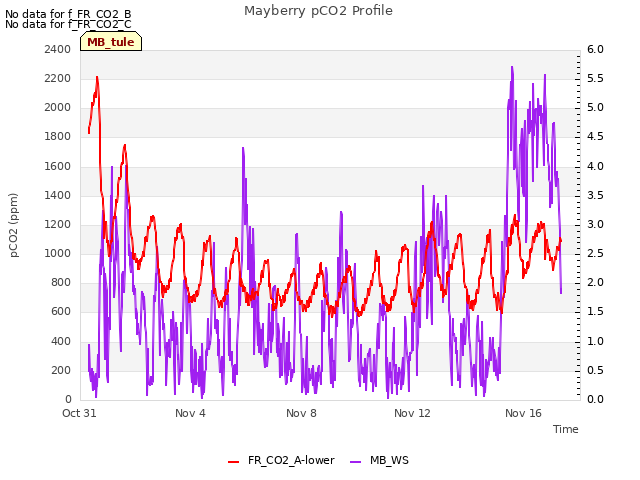This screenshot has width=640, height=480.
Task: Click the FR_CO2_A-lower legend entry
Action: 281,460
